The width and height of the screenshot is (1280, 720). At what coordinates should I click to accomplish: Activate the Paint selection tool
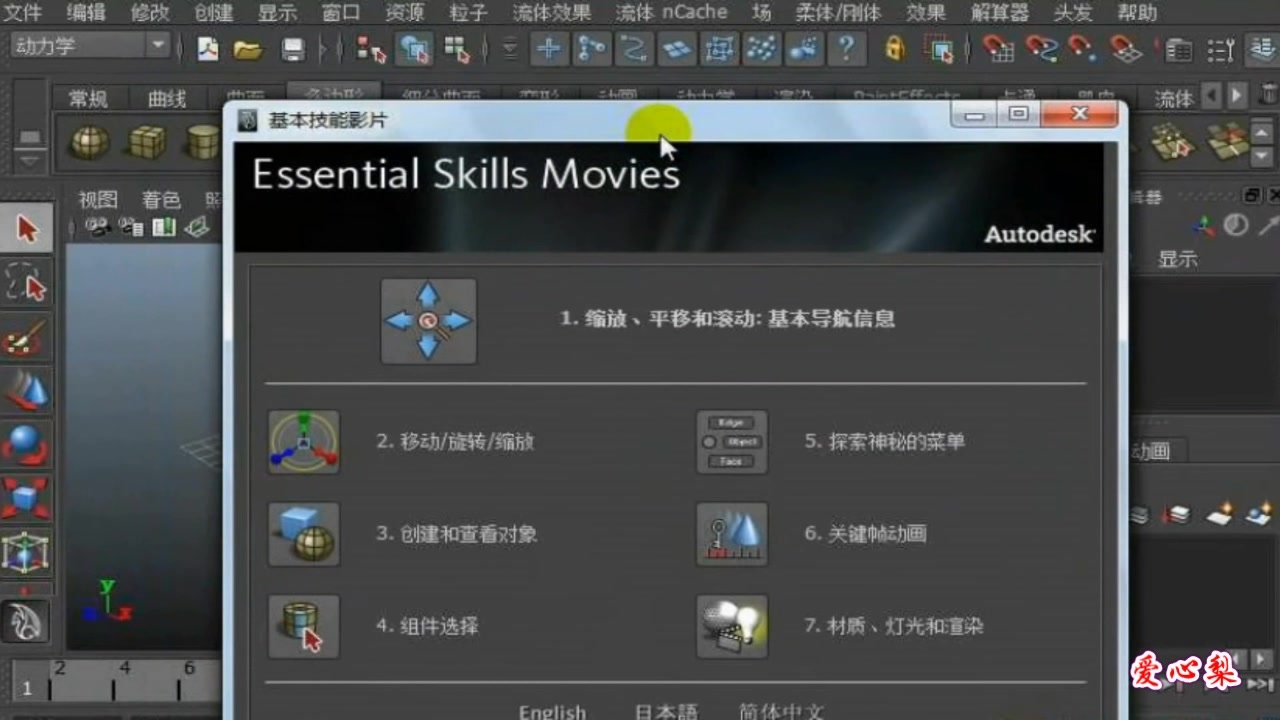click(26, 337)
